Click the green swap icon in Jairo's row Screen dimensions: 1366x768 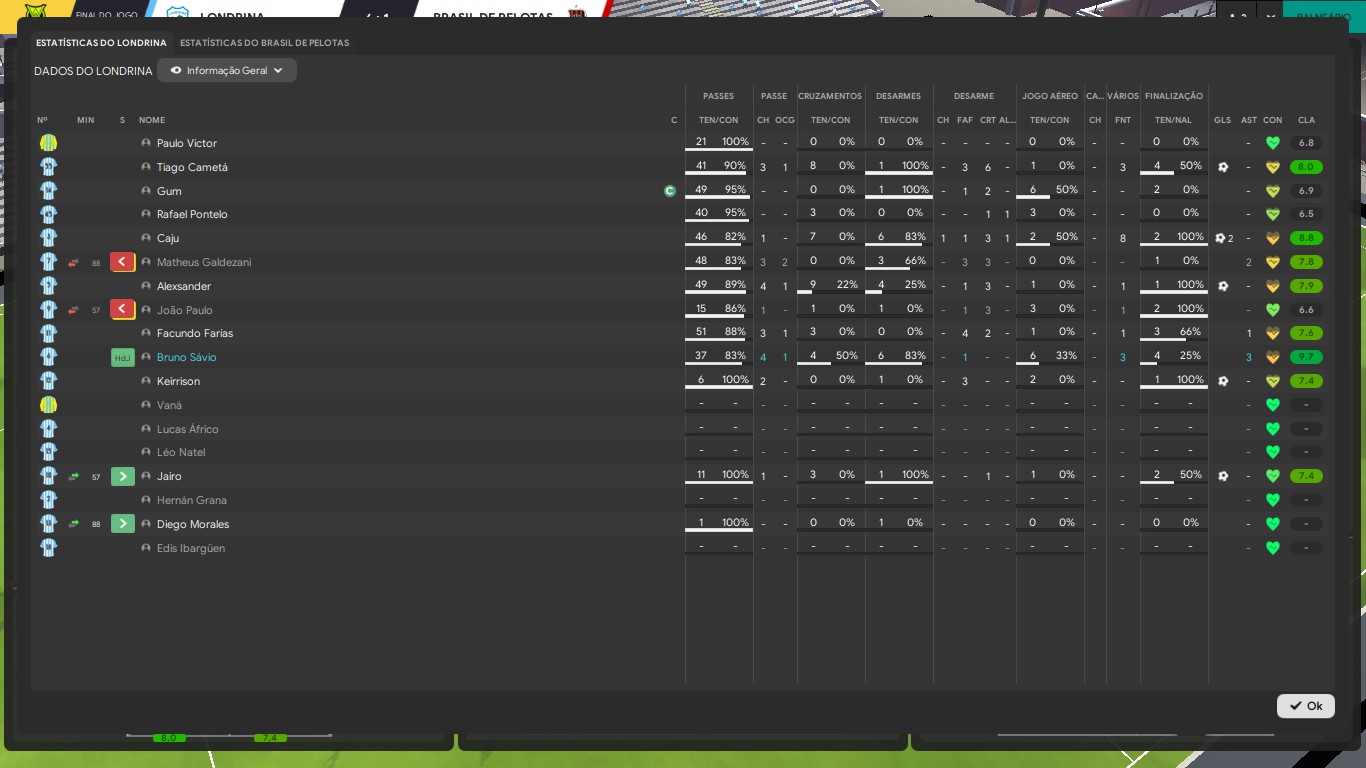(x=73, y=476)
